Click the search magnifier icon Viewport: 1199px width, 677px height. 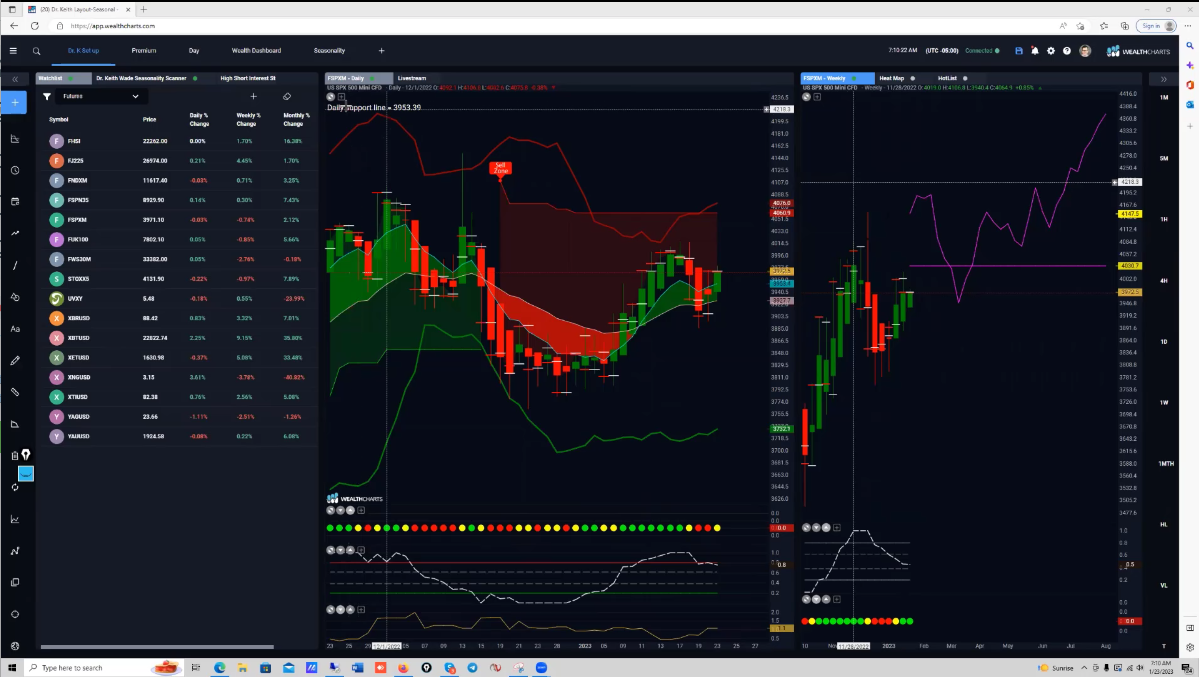[36, 51]
